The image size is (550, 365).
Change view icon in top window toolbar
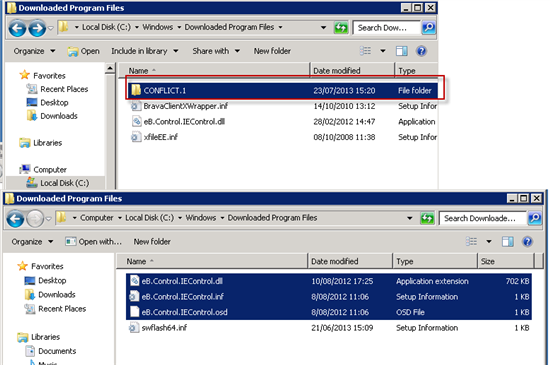pyautogui.click(x=365, y=51)
